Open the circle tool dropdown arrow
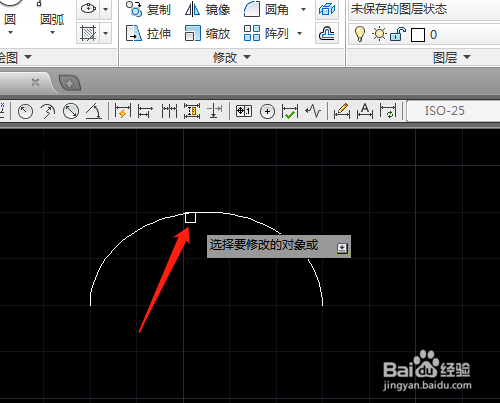 click(x=10, y=33)
